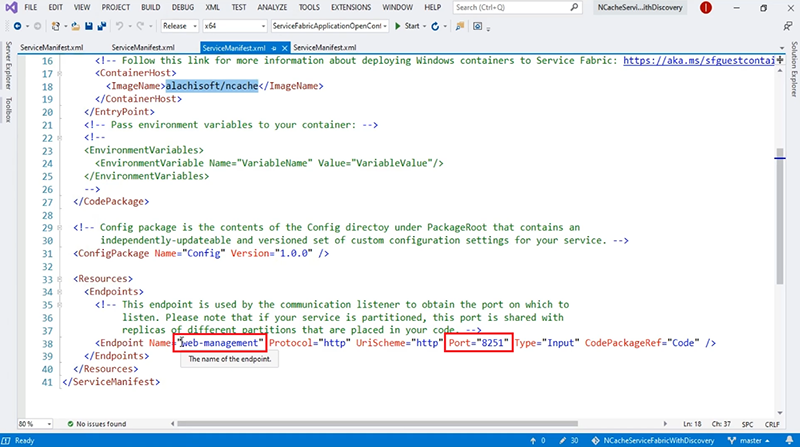
Task: Click the pending changes pencil indicator
Action: coord(568,440)
